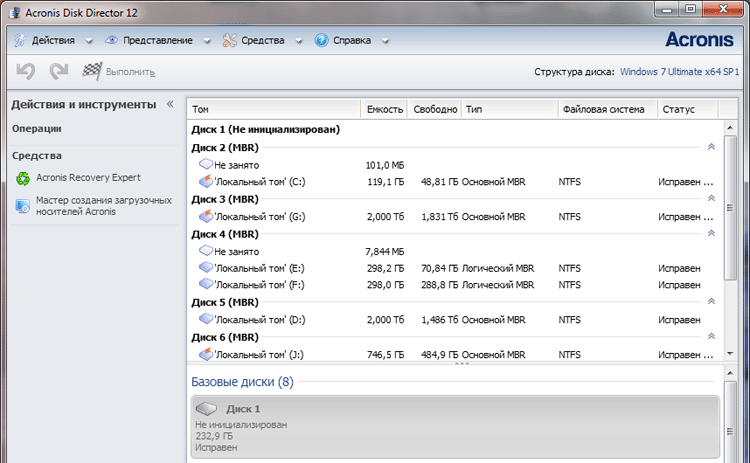
Task: Collapse the Действия и инструменты side panel
Action: 170,104
